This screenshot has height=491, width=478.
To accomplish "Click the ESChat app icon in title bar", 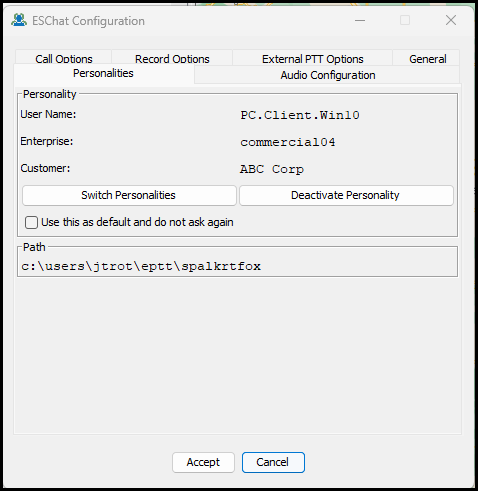I will [19, 20].
